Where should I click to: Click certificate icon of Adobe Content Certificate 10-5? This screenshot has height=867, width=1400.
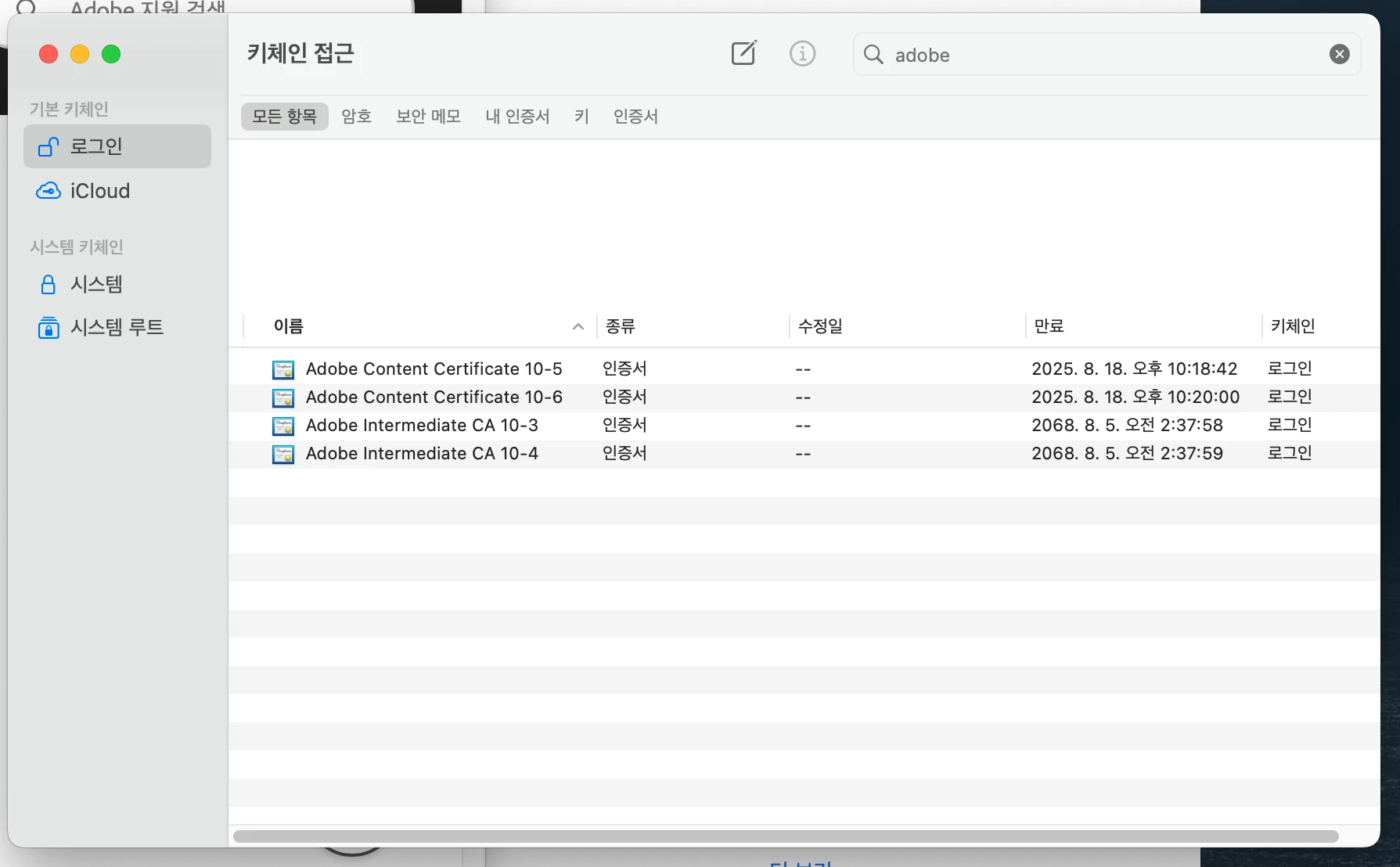click(x=283, y=369)
